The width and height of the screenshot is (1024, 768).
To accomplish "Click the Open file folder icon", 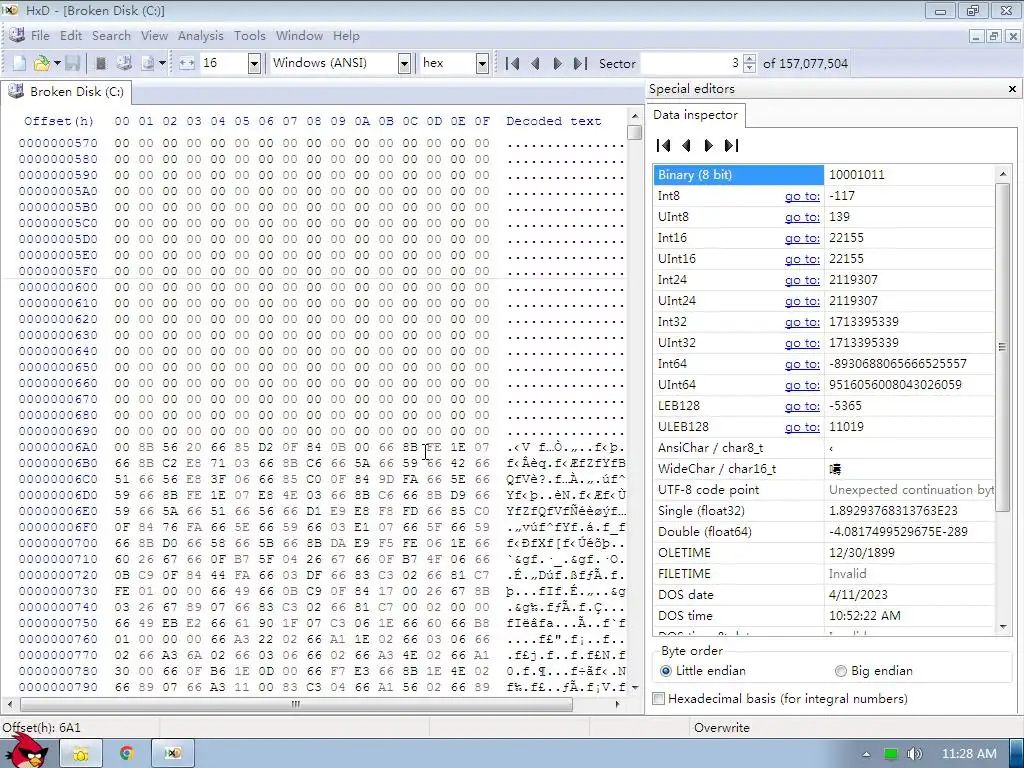I will point(41,63).
